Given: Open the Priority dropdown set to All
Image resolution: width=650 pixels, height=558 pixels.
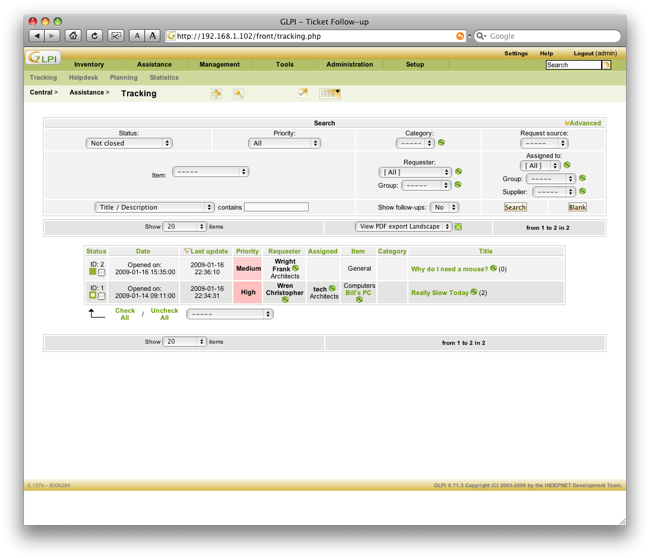Looking at the screenshot, I should (x=284, y=143).
